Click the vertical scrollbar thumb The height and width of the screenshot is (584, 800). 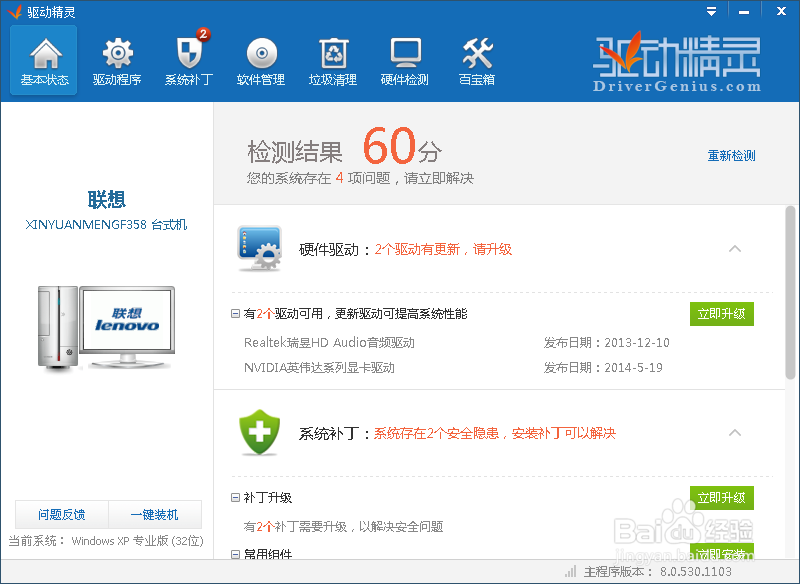click(790, 292)
